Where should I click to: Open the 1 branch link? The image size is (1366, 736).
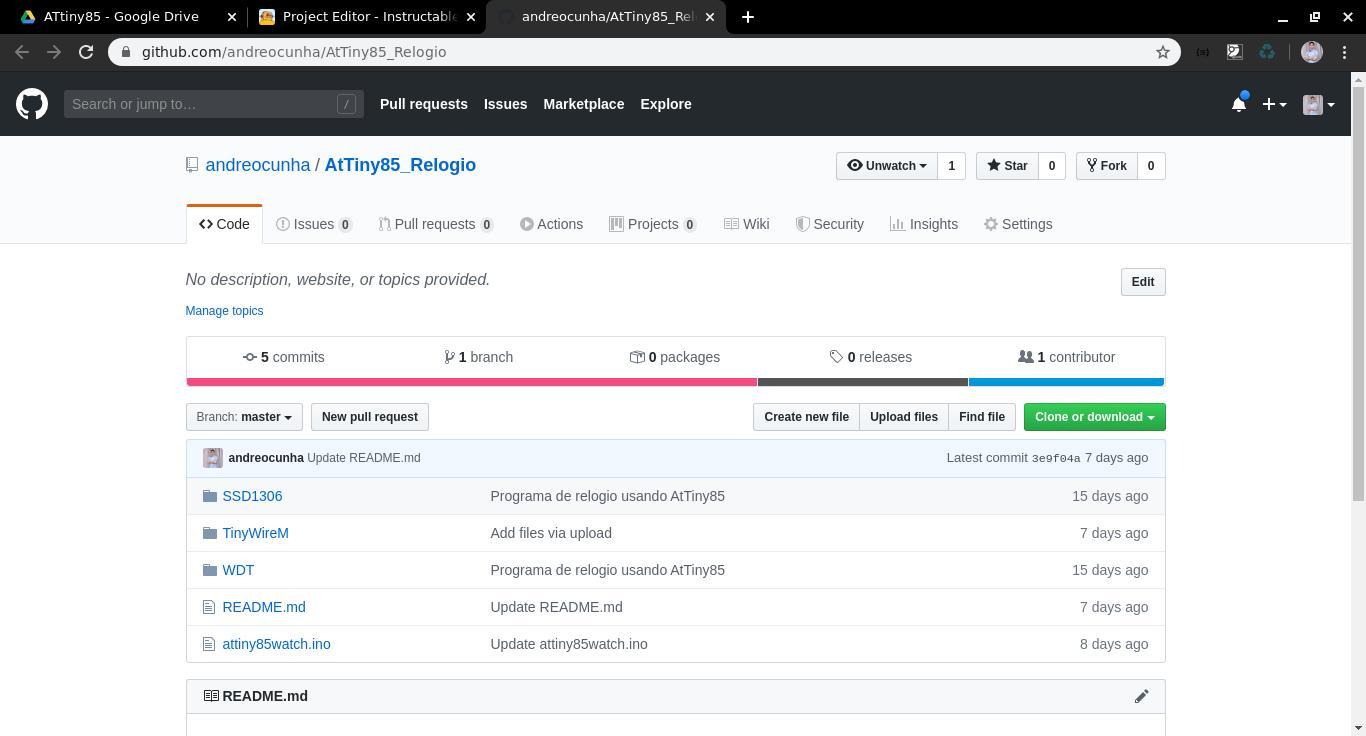[x=479, y=357]
